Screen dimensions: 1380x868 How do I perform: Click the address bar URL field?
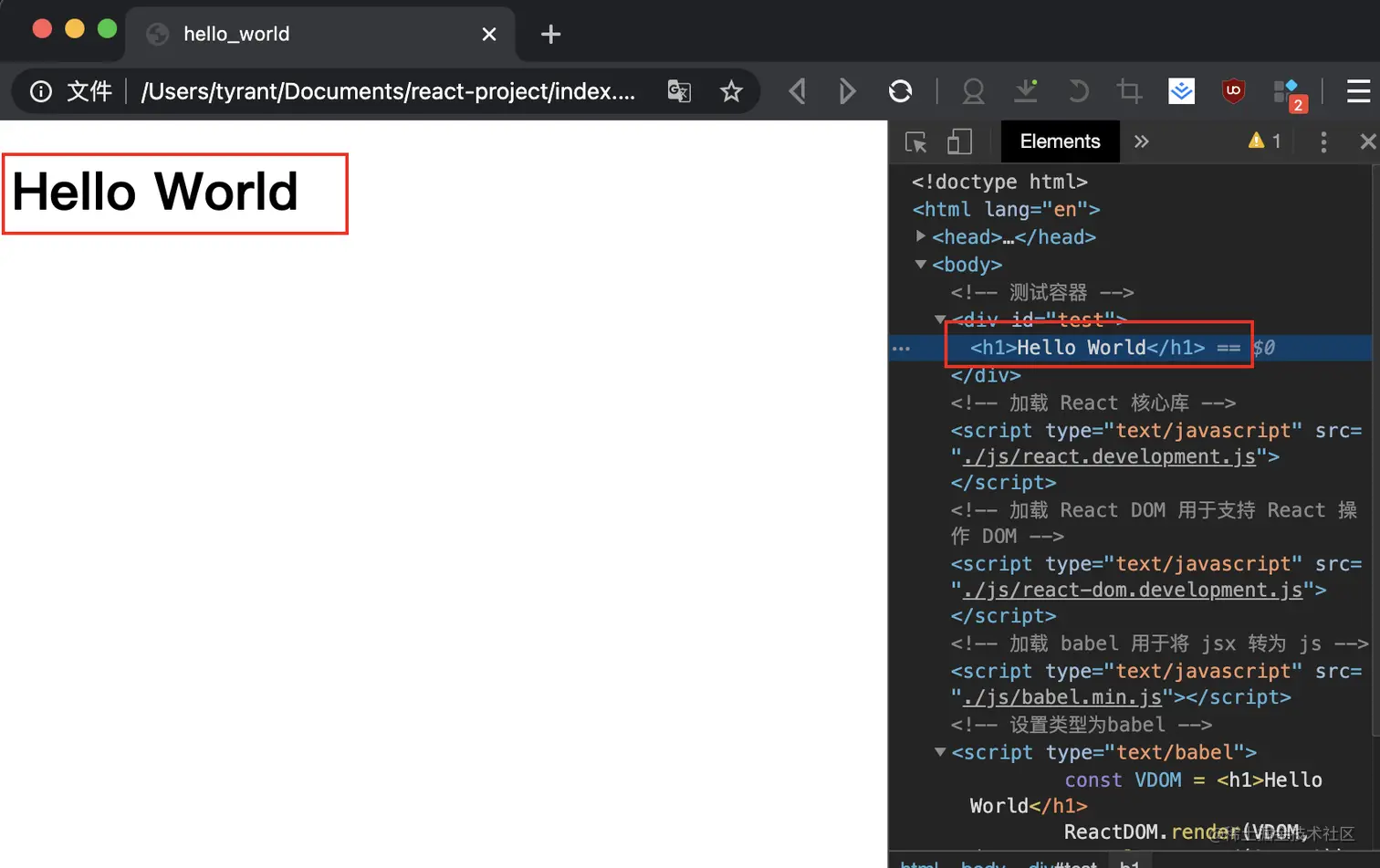[x=389, y=91]
